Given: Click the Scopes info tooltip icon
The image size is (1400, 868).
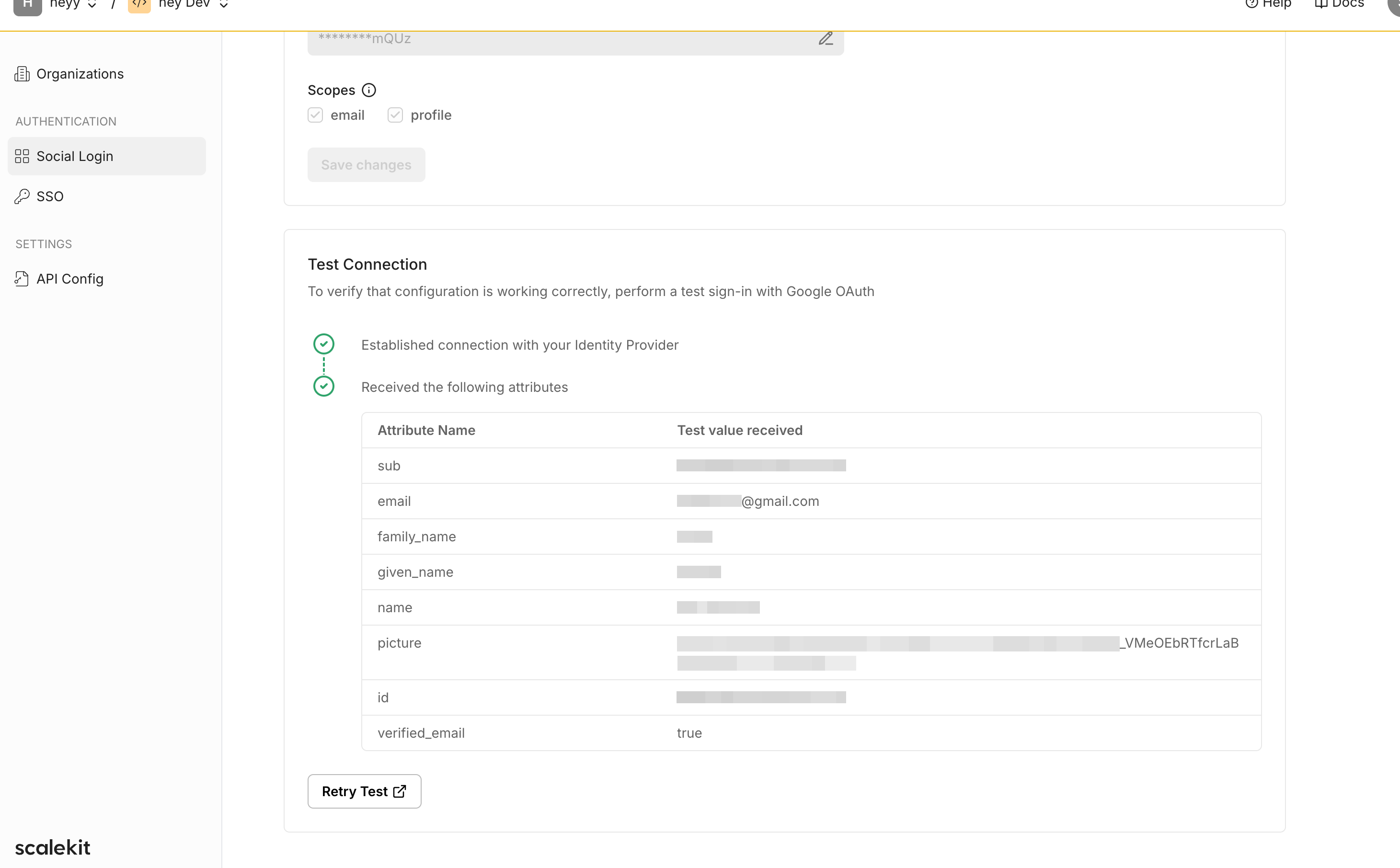Looking at the screenshot, I should coord(369,90).
